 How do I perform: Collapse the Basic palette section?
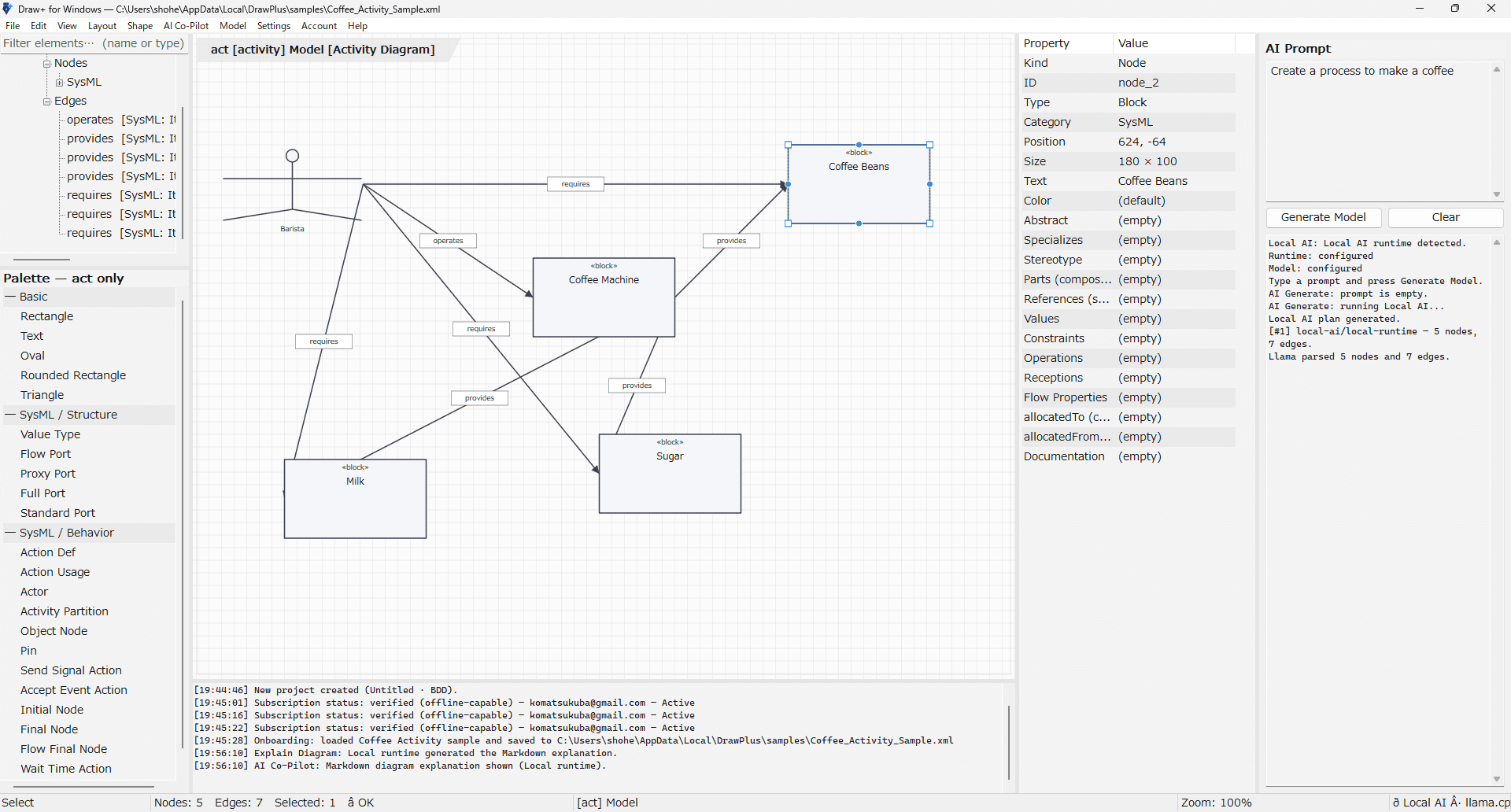pyautogui.click(x=11, y=297)
